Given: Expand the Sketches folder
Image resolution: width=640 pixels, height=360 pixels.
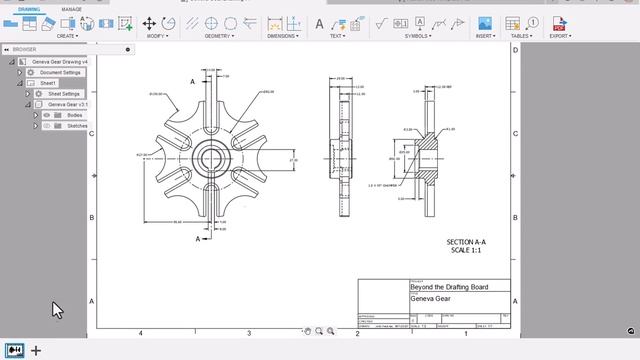Looking at the screenshot, I should tap(36, 126).
